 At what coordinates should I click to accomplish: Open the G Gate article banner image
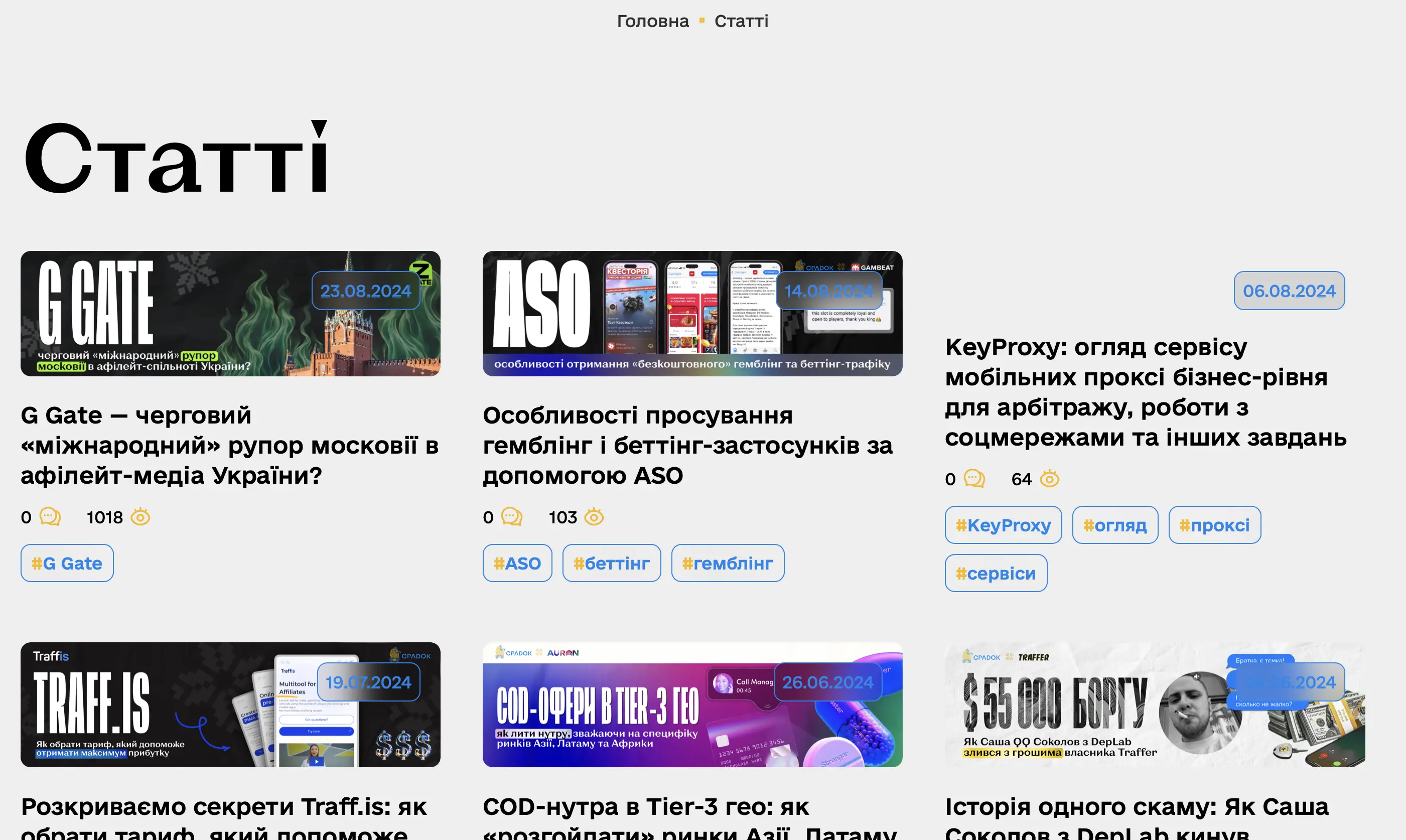230,314
